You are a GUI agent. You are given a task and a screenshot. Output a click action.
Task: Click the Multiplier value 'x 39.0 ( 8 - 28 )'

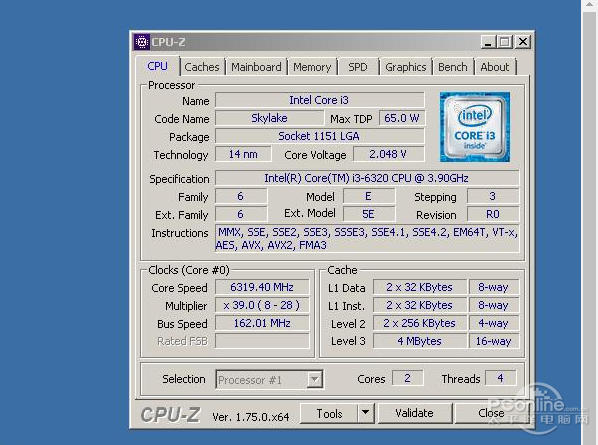tap(262, 305)
